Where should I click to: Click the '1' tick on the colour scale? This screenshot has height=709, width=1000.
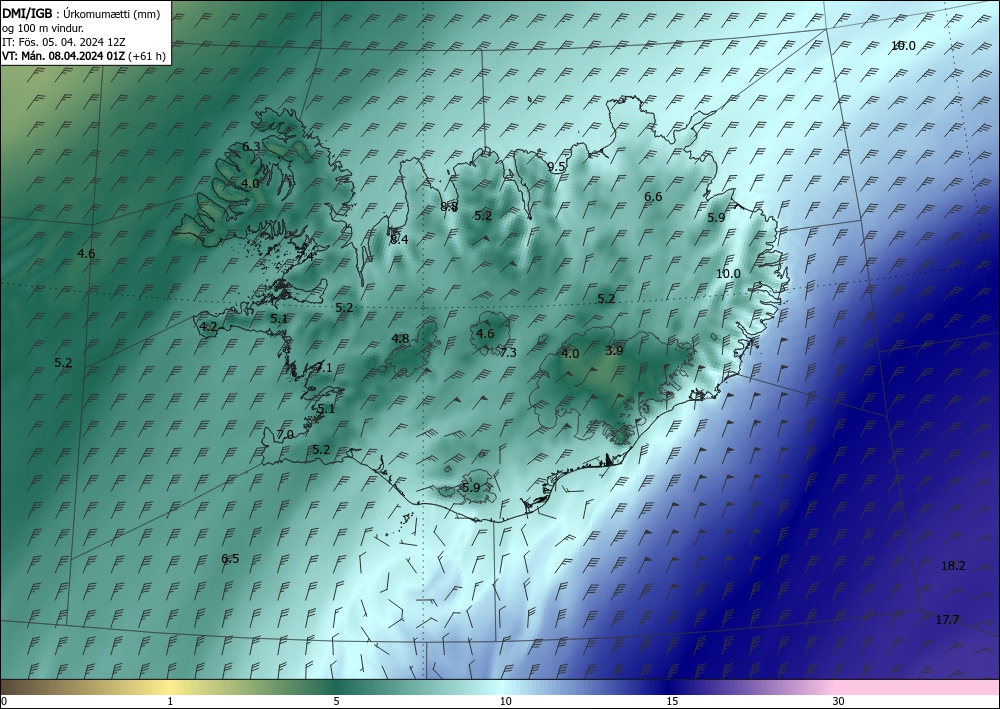pyautogui.click(x=170, y=702)
